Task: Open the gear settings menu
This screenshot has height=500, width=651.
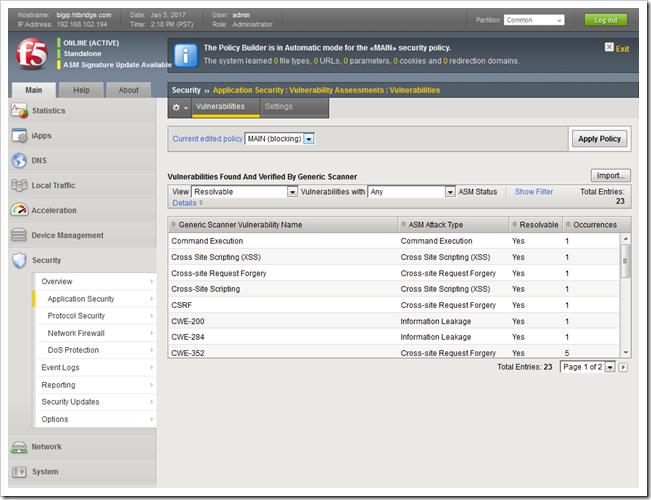Action: point(180,107)
